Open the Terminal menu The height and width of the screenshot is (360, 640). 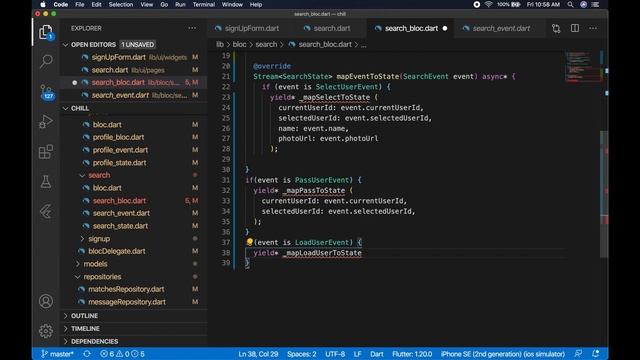(x=204, y=4)
